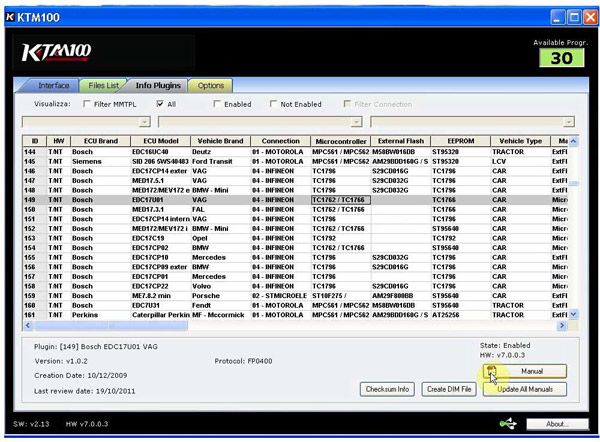Click the Protocol: FP0400 text
The width and height of the screenshot is (600, 442).
coord(243,361)
